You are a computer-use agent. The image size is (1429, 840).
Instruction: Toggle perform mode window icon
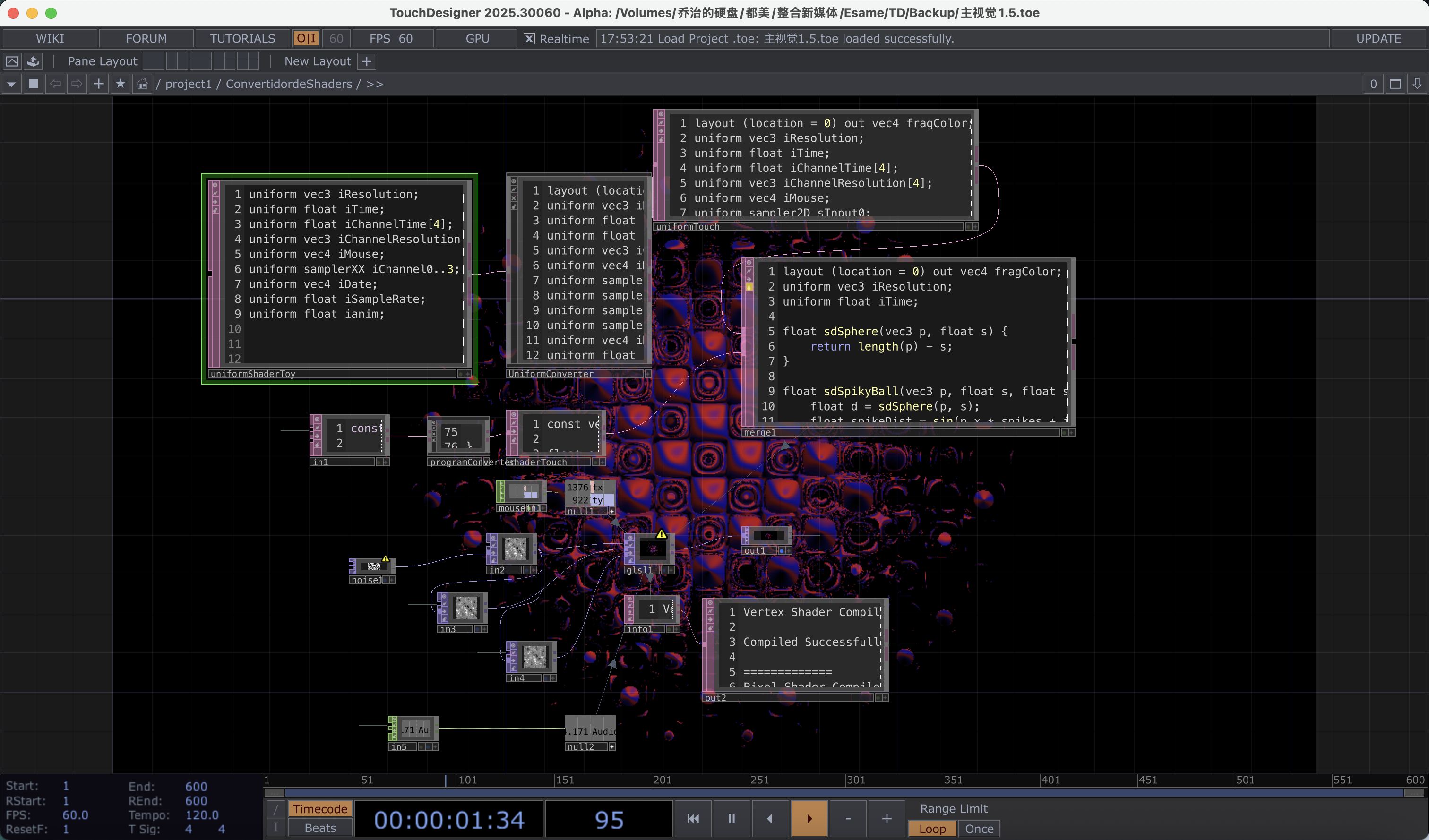point(12,61)
